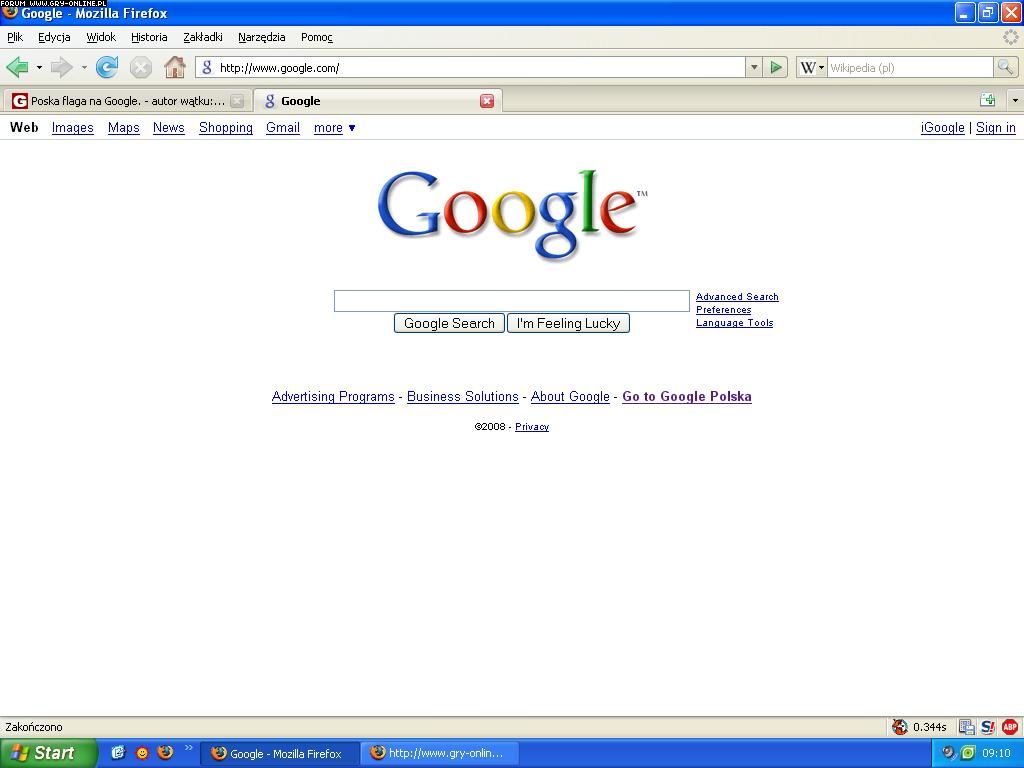Open the Home page icon
1024x768 pixels.
[x=174, y=67]
